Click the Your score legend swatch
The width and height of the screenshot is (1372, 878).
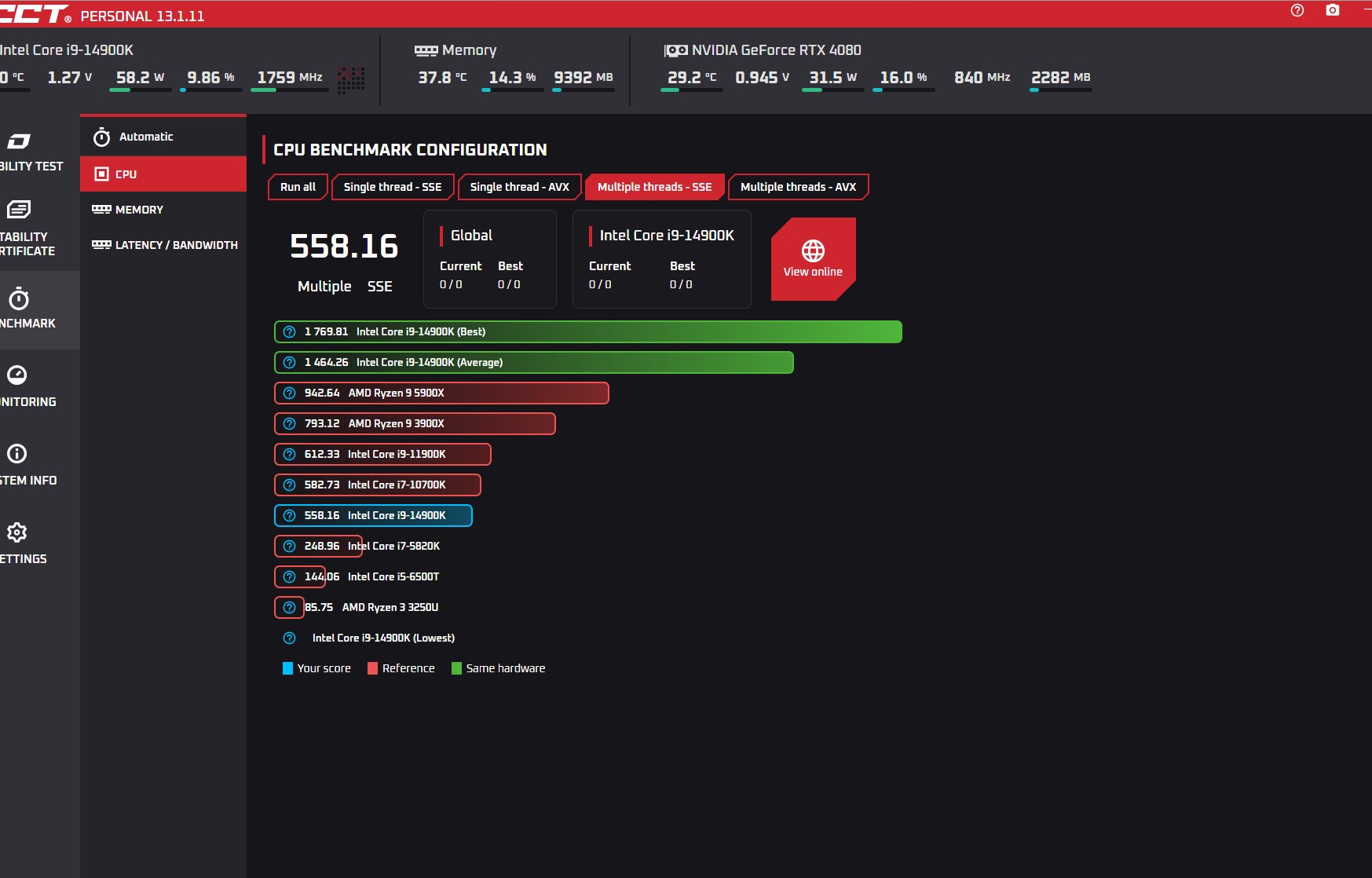pyautogui.click(x=287, y=668)
